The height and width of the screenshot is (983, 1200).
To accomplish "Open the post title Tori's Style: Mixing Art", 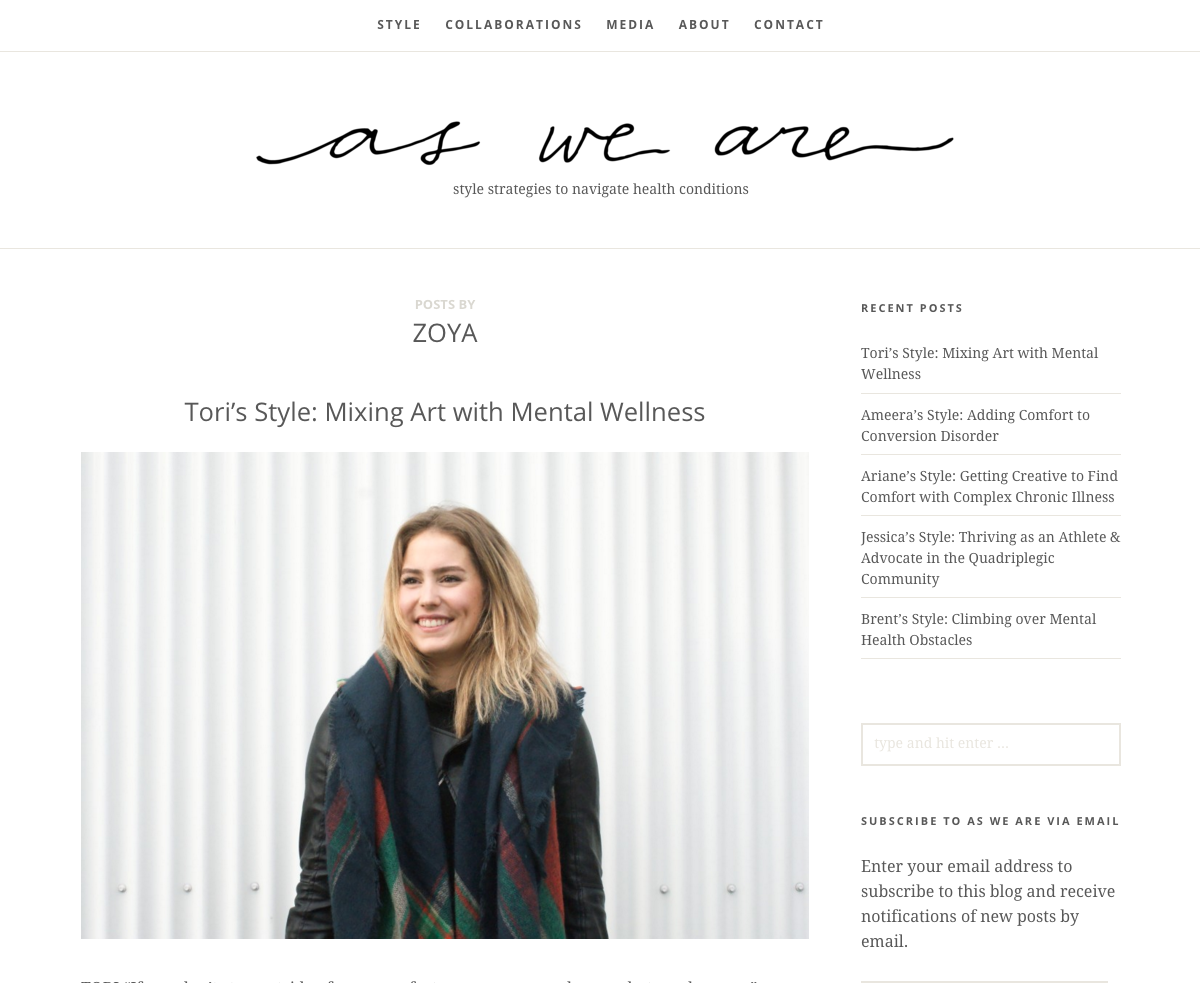I will point(445,411).
